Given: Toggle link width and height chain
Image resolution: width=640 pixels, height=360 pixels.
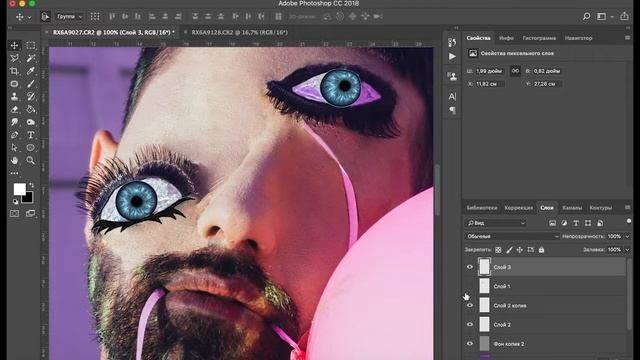Looking at the screenshot, I should click(515, 71).
